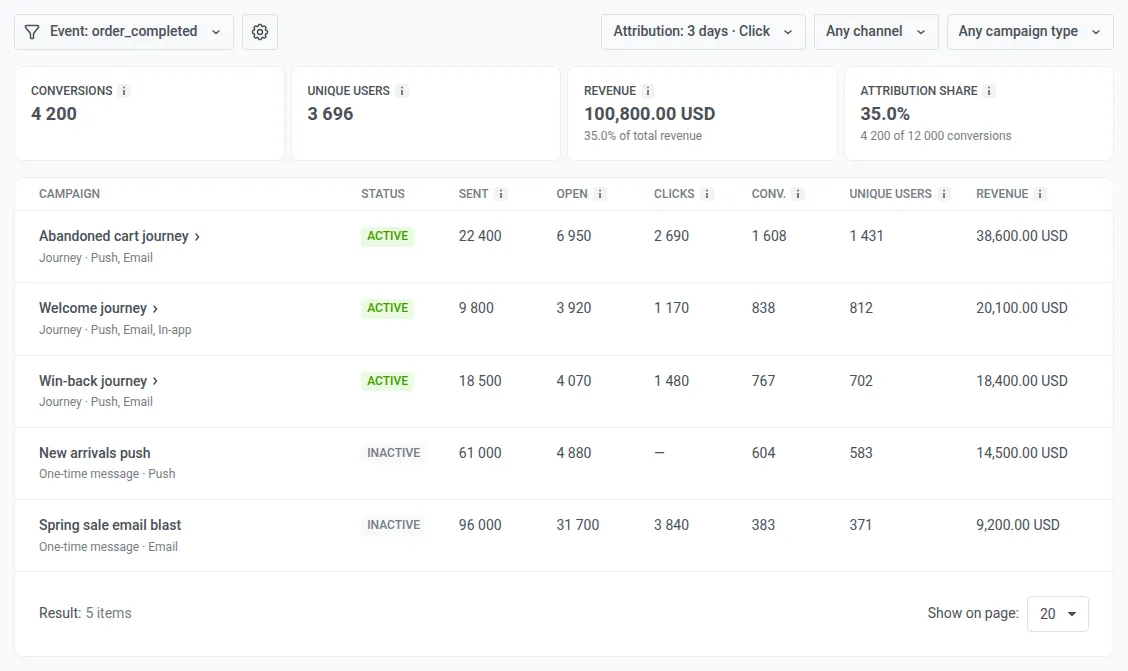
Task: Open Welcome journey campaign
Action: pyautogui.click(x=93, y=308)
